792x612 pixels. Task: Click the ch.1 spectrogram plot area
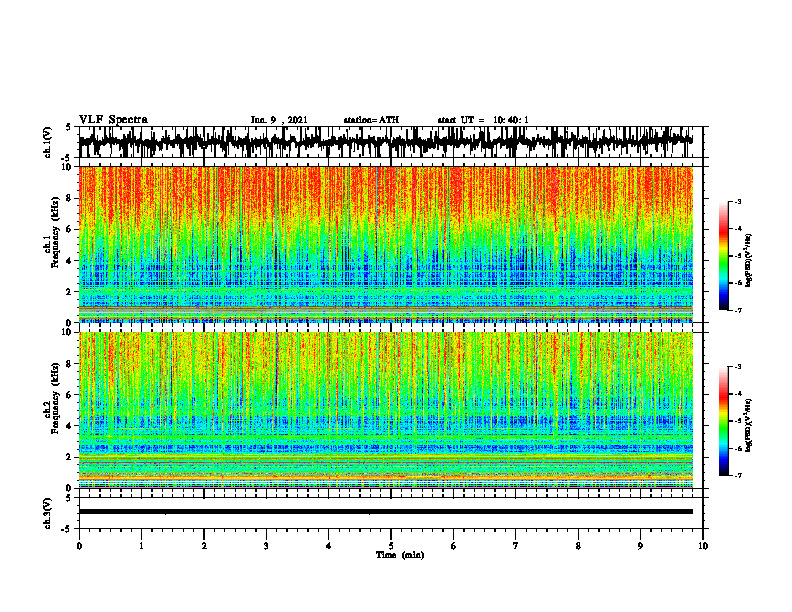(x=386, y=244)
